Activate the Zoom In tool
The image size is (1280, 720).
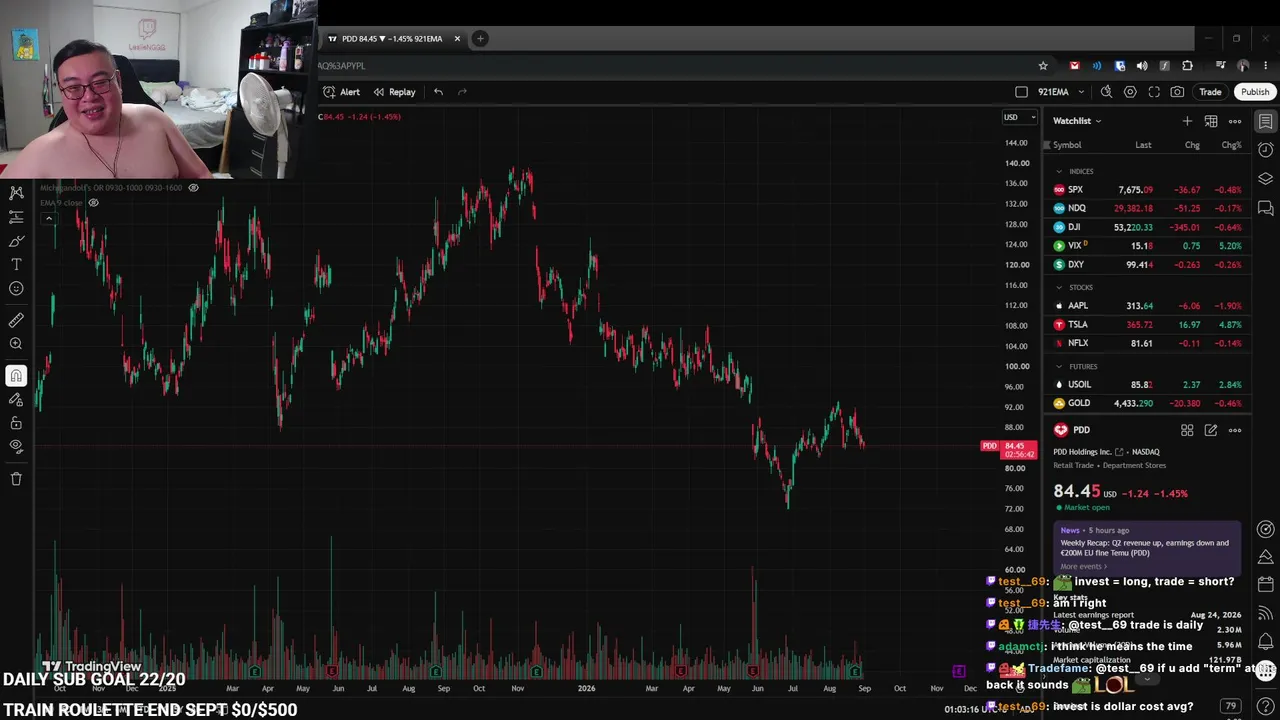16,344
